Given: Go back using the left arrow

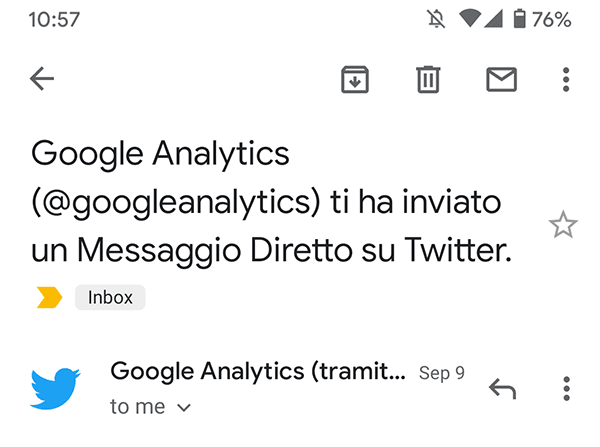Looking at the screenshot, I should tap(42, 79).
